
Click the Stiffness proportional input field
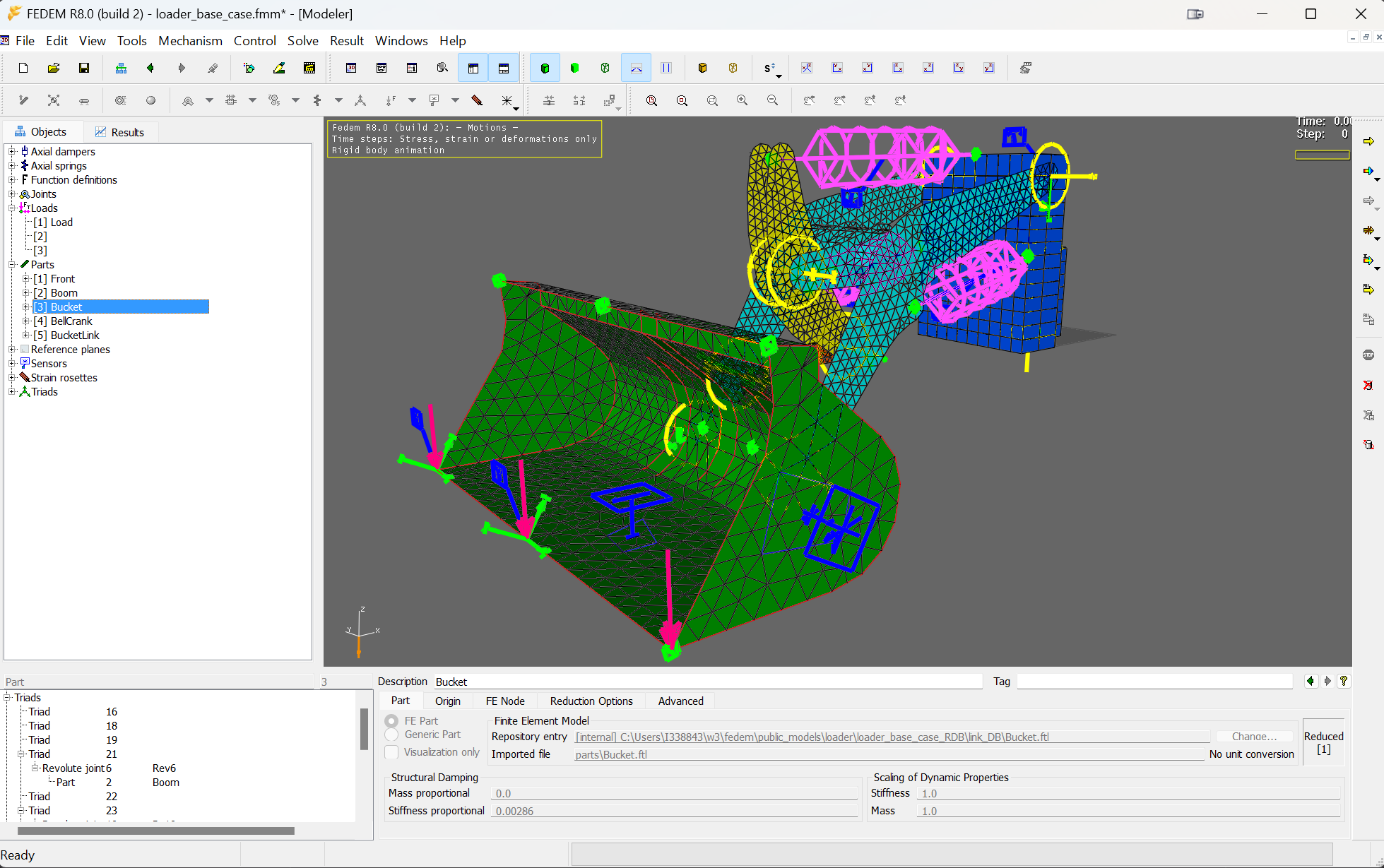tap(675, 811)
